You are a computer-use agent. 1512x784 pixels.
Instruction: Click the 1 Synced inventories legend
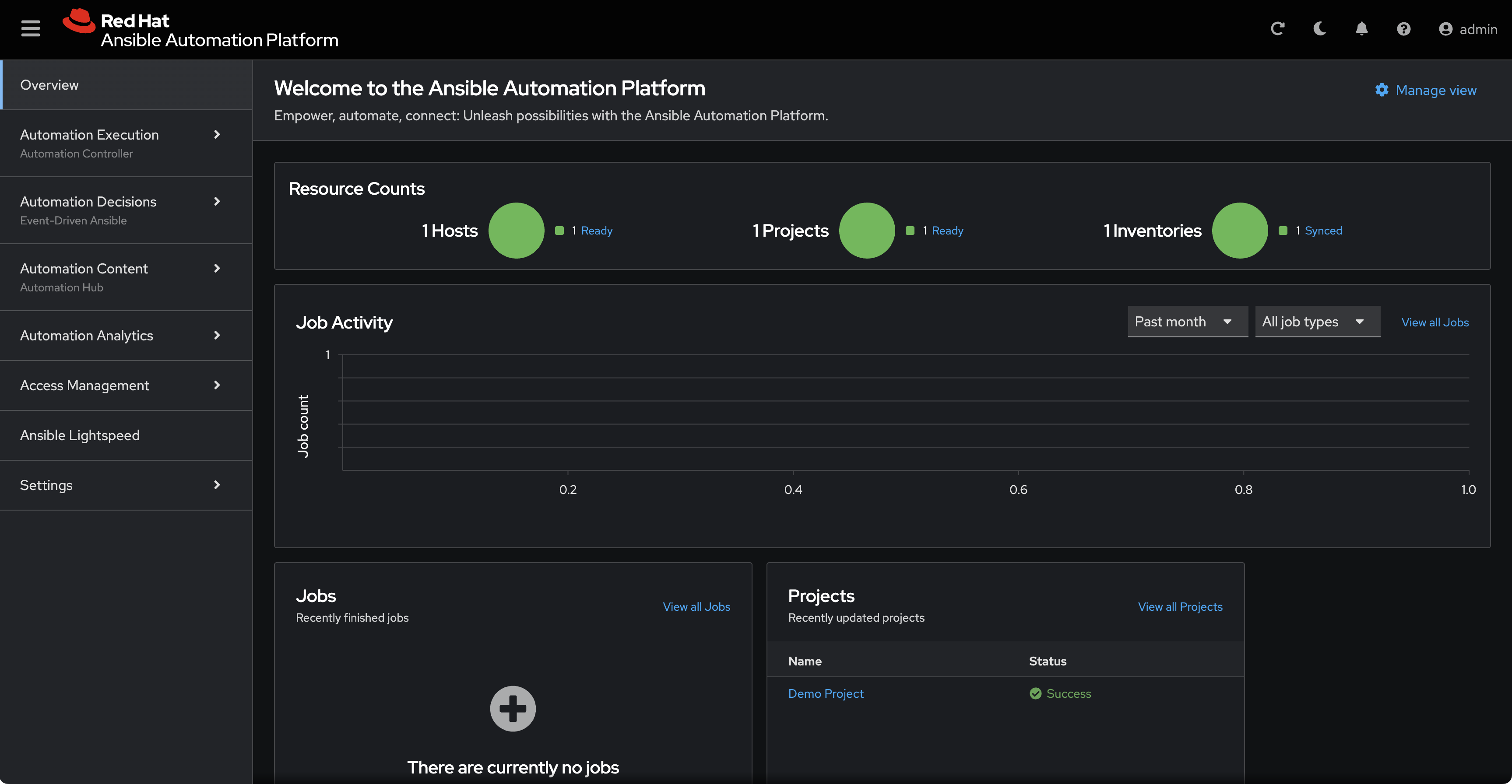(x=1322, y=231)
